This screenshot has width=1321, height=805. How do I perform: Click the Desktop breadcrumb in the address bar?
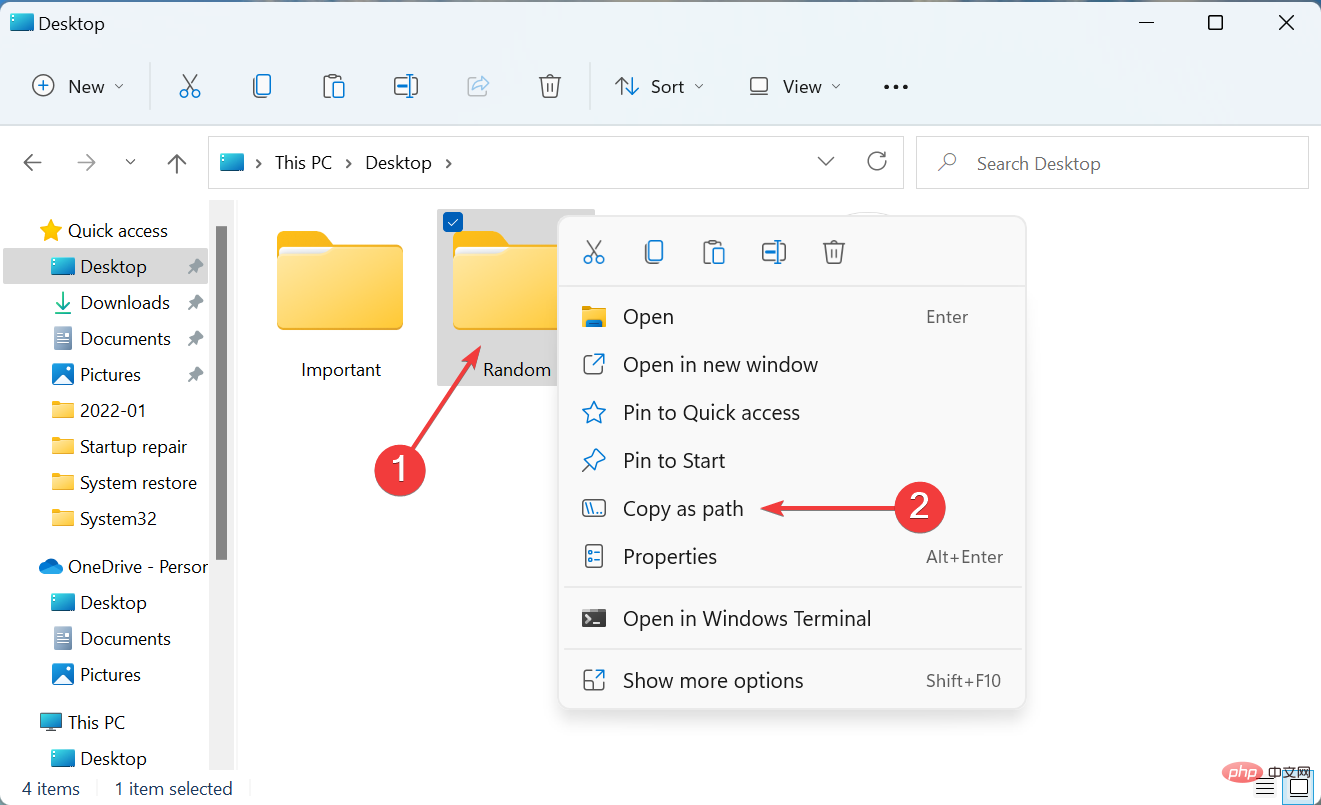click(398, 163)
